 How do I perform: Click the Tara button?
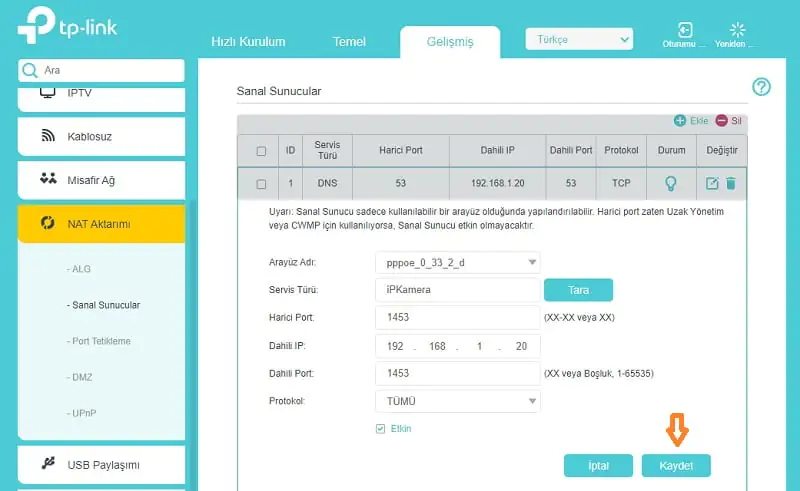pos(577,290)
